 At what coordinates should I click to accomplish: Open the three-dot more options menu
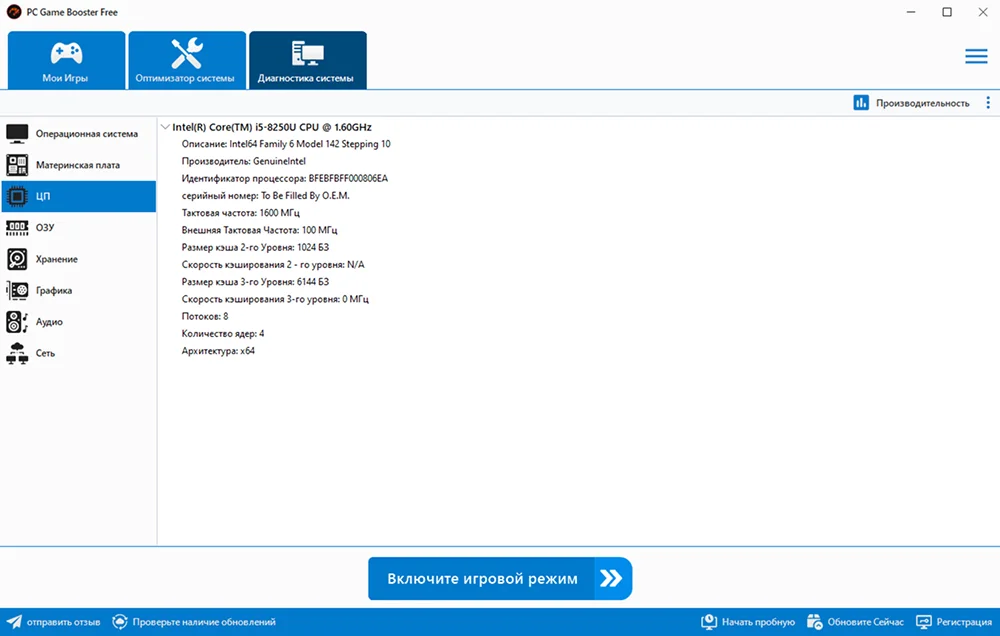click(988, 103)
